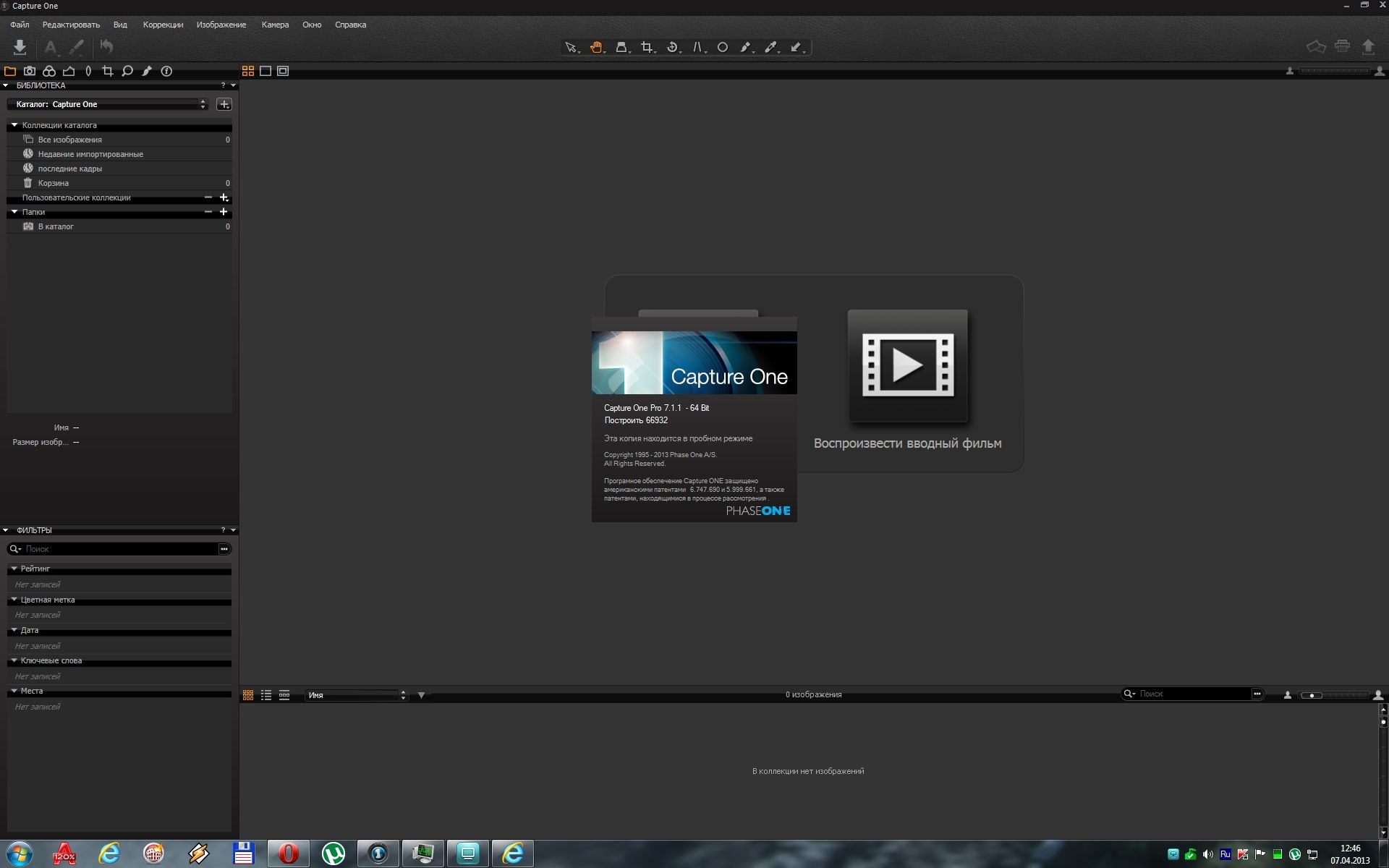Switch browser to list view mode
The width and height of the screenshot is (1389, 868).
pos(266,694)
